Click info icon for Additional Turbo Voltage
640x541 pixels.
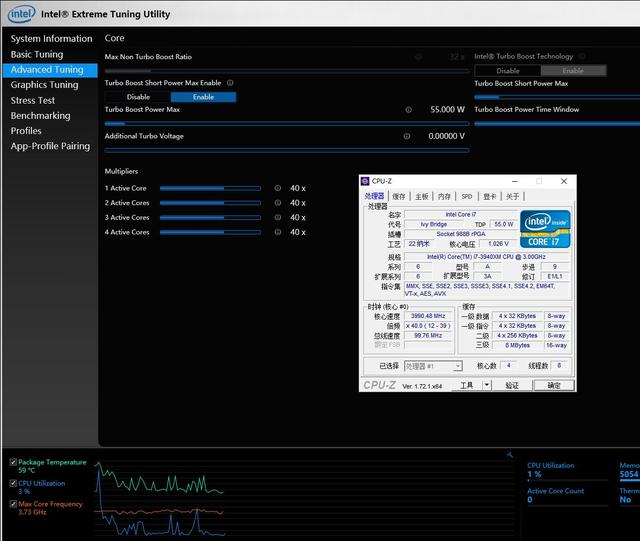(407, 136)
